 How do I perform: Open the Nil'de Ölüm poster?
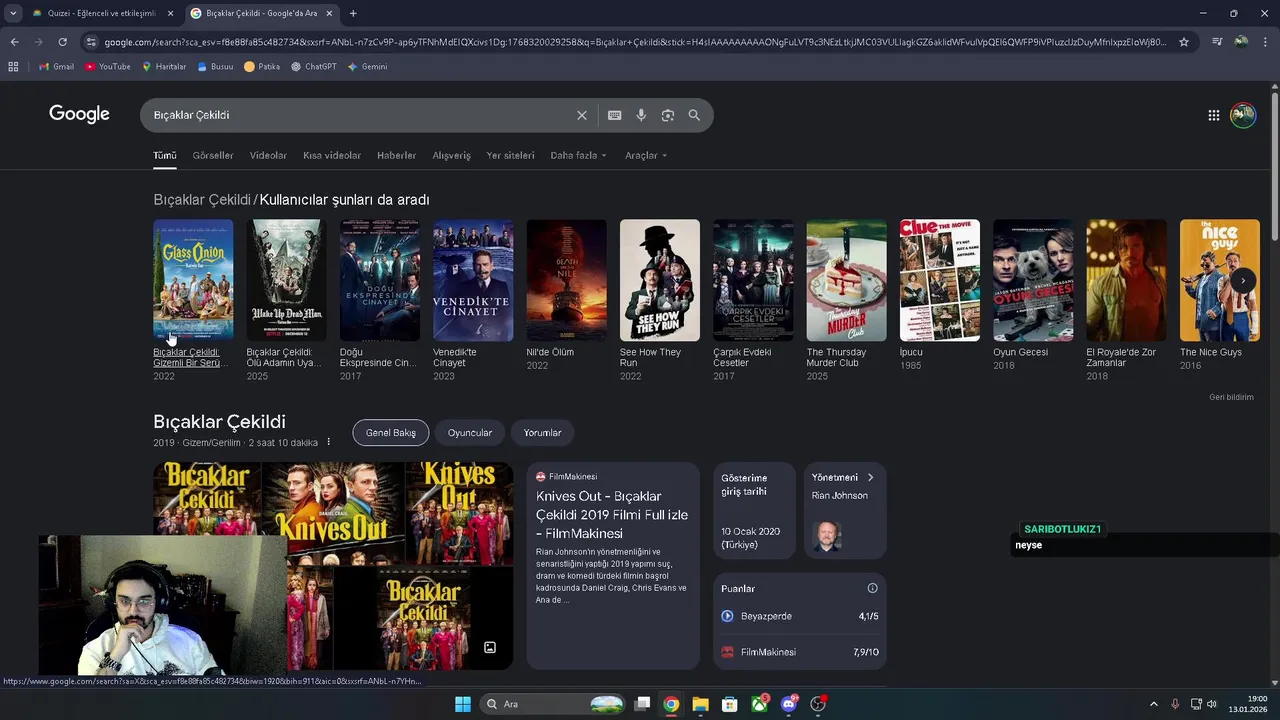(566, 280)
